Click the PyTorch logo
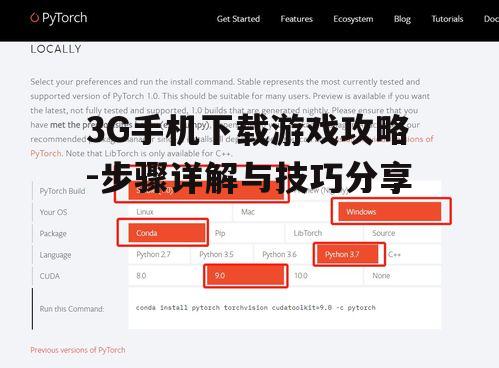499x368 pixels. click(x=59, y=18)
